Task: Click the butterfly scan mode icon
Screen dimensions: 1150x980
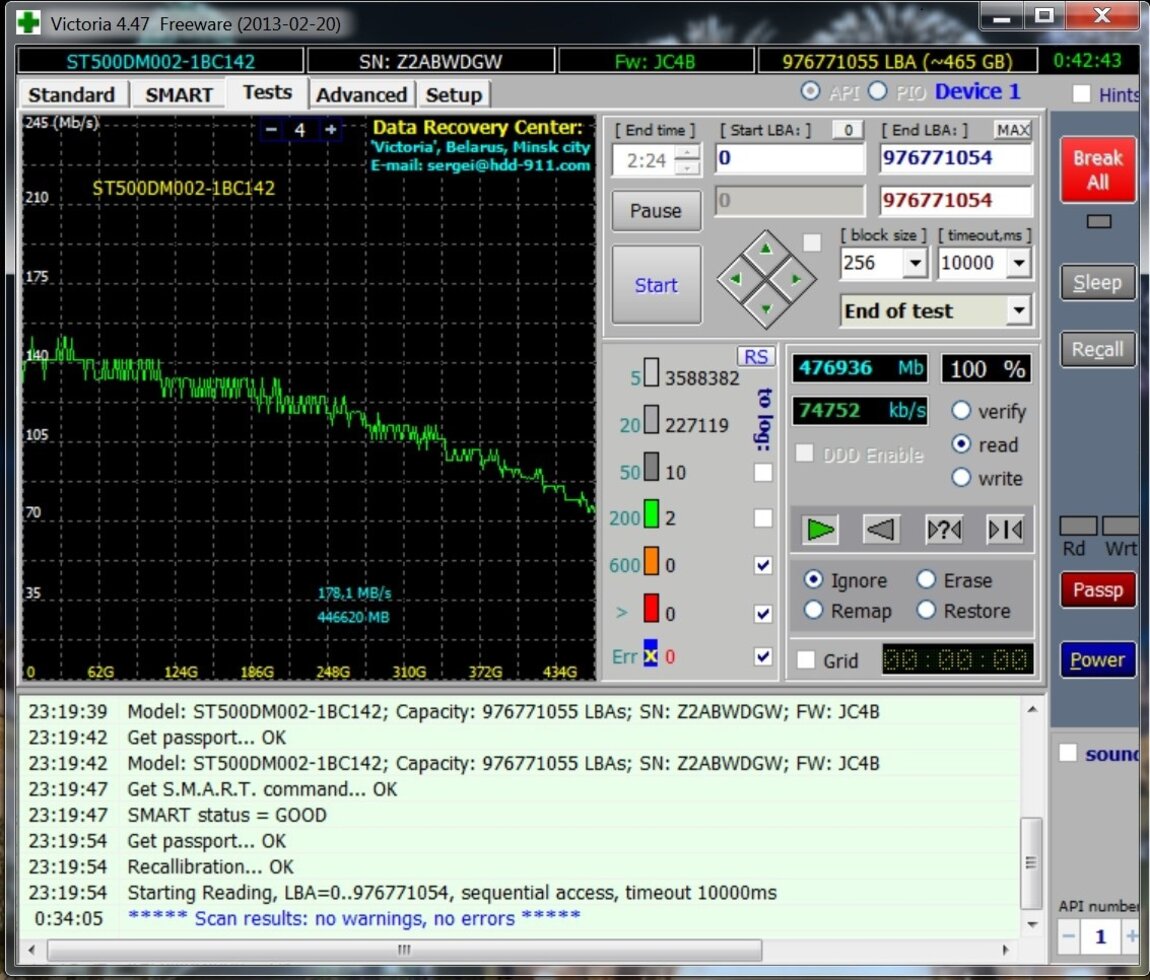Action: coord(1004,530)
